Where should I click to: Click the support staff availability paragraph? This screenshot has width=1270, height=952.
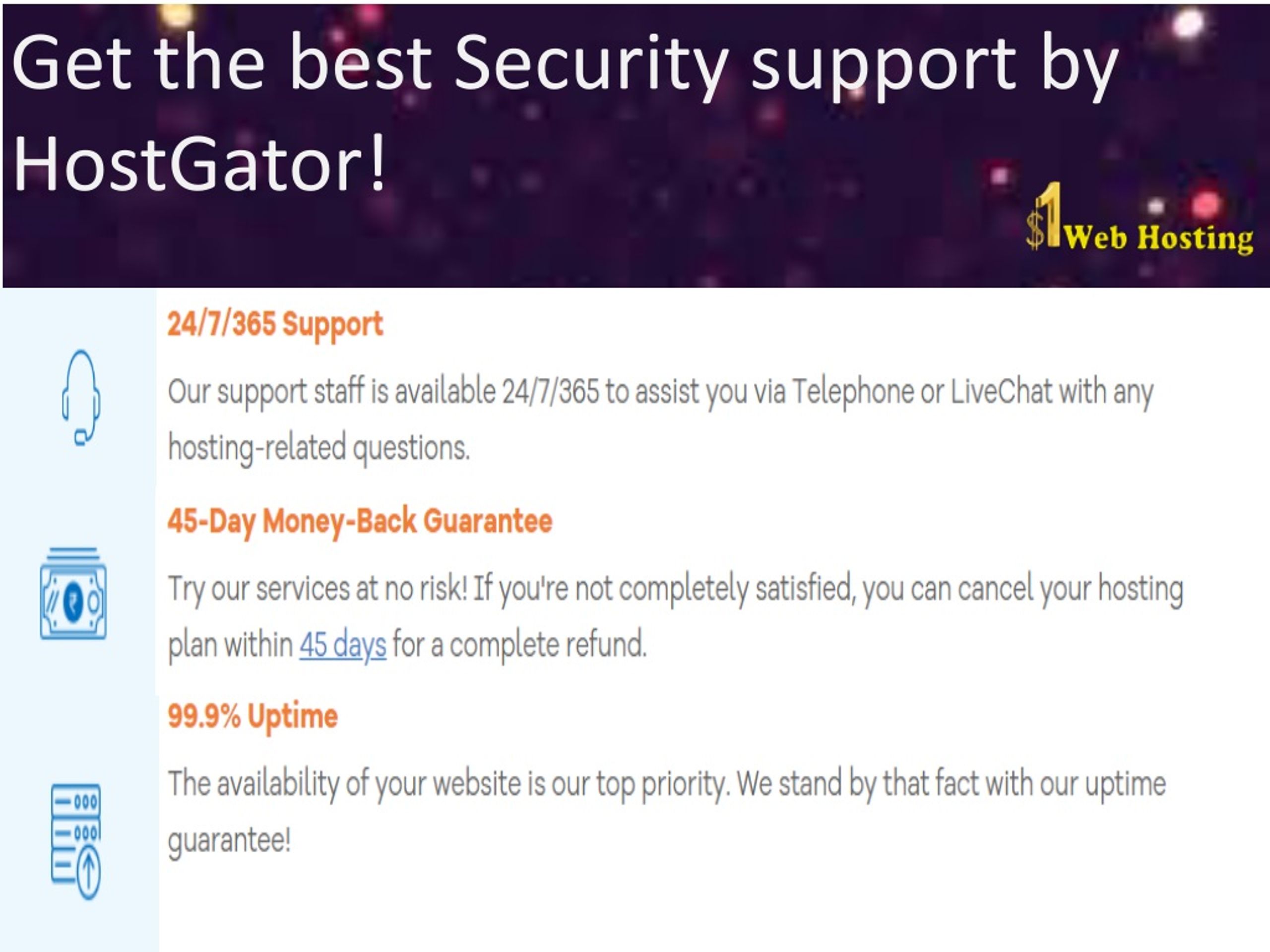[x=660, y=419]
